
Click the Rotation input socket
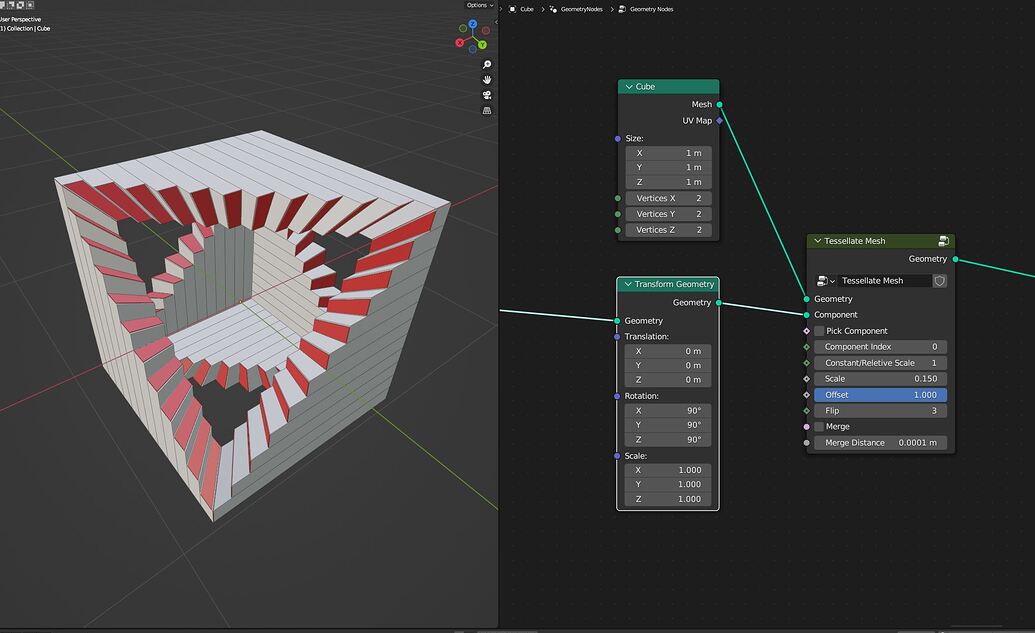point(617,396)
